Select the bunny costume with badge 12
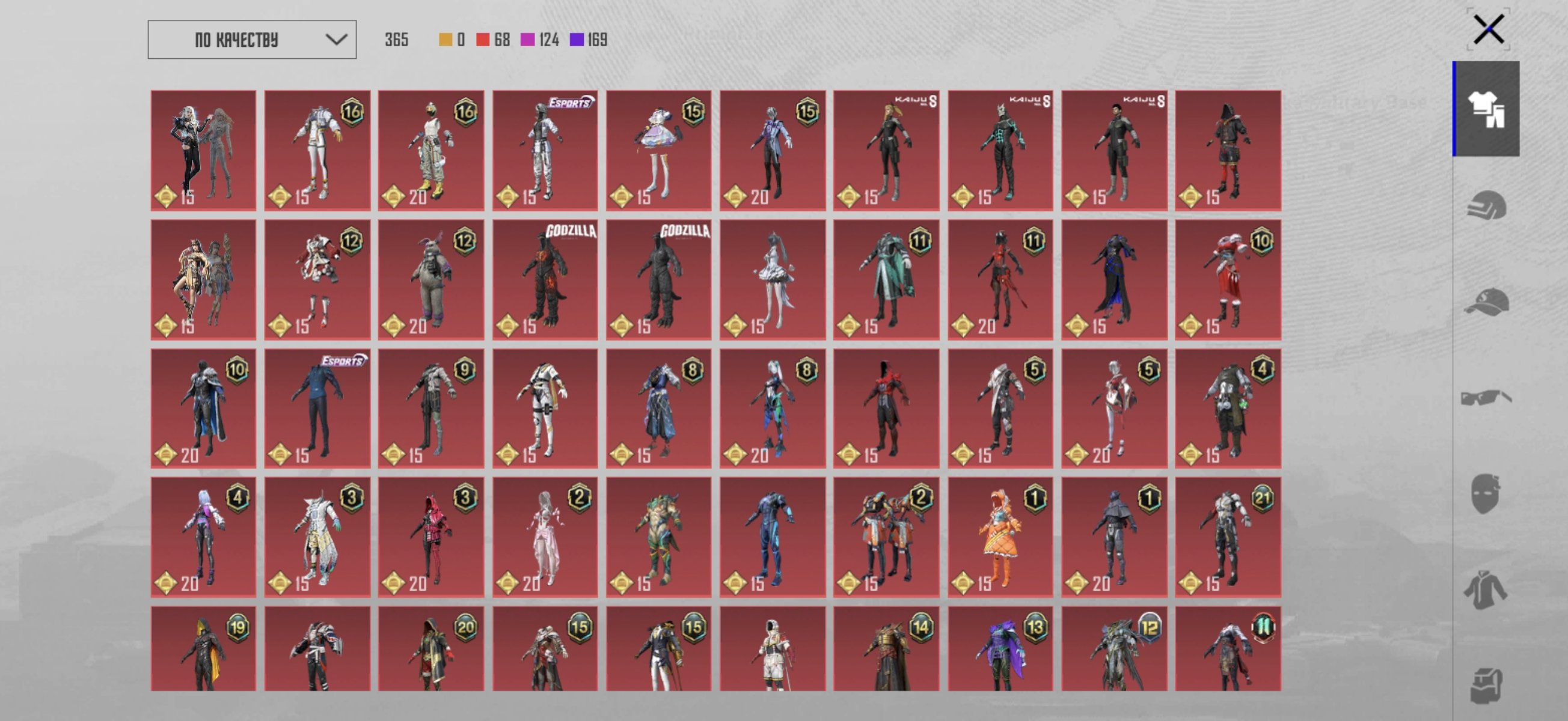This screenshot has height=721, width=1568. point(431,280)
